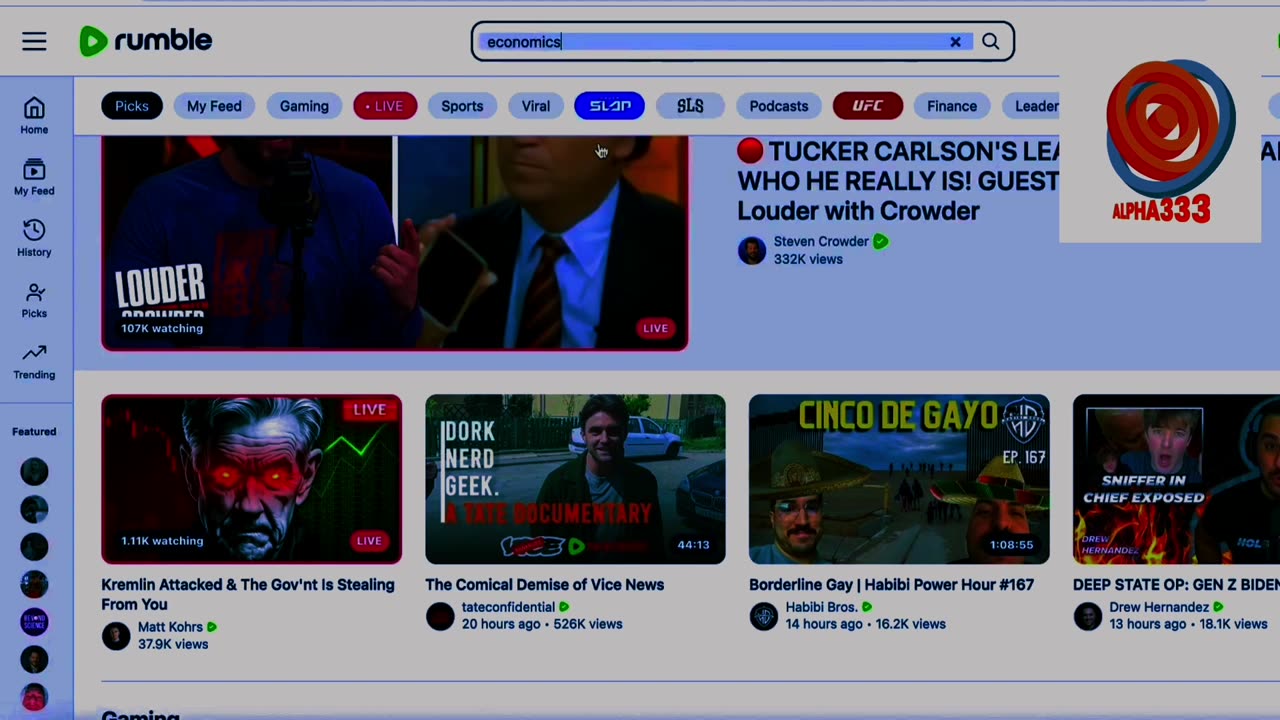Open the Matt Kohrs channel link
The height and width of the screenshot is (720, 1280).
(170, 627)
